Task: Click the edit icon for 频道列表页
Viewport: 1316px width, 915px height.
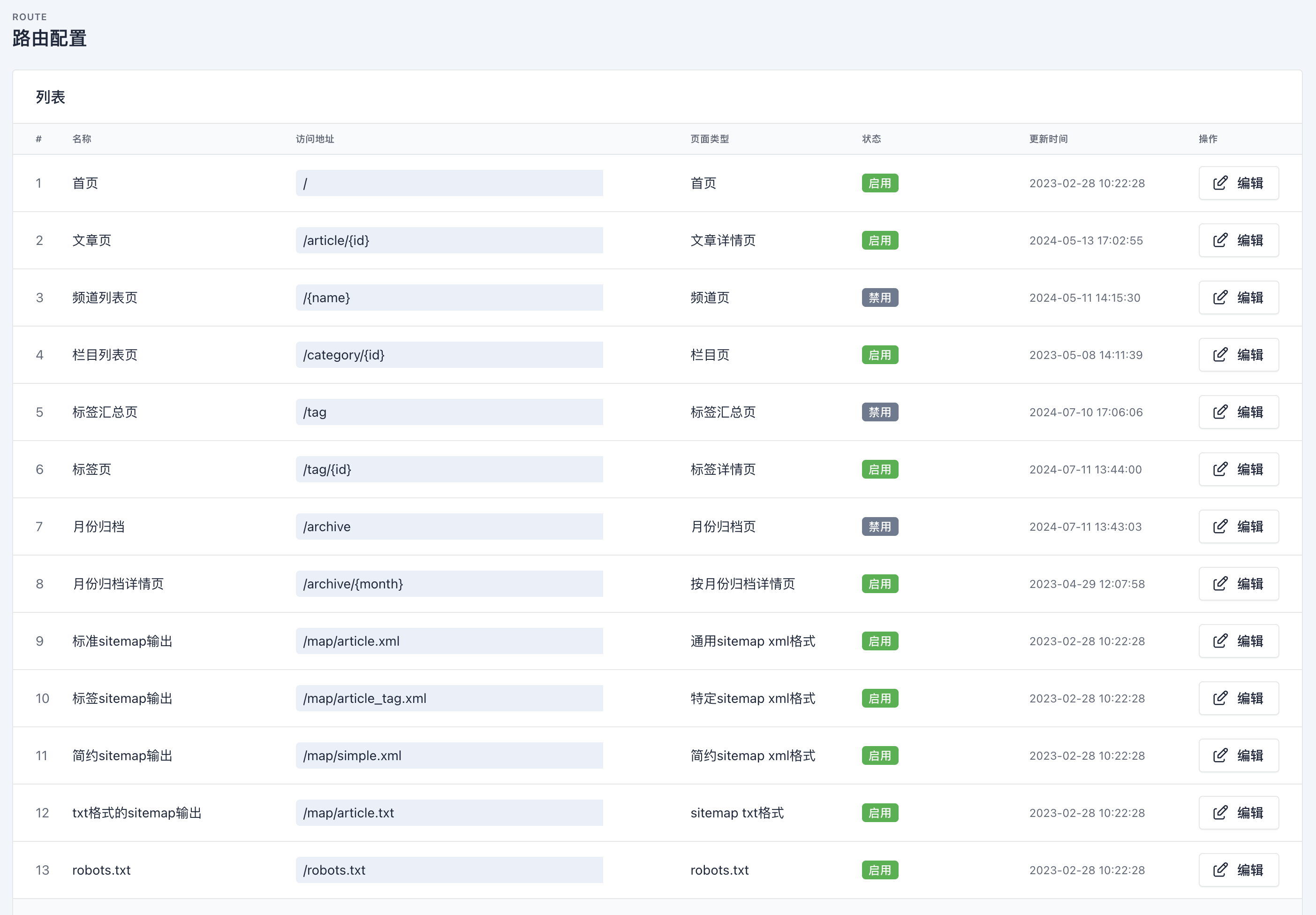Action: click(x=1220, y=297)
